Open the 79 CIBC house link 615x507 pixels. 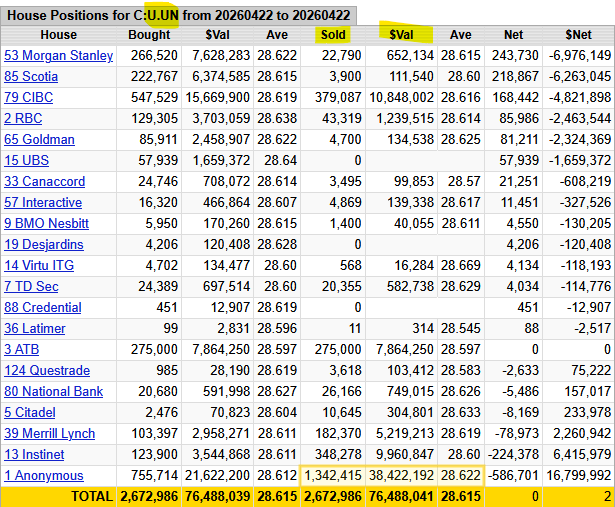(x=28, y=98)
